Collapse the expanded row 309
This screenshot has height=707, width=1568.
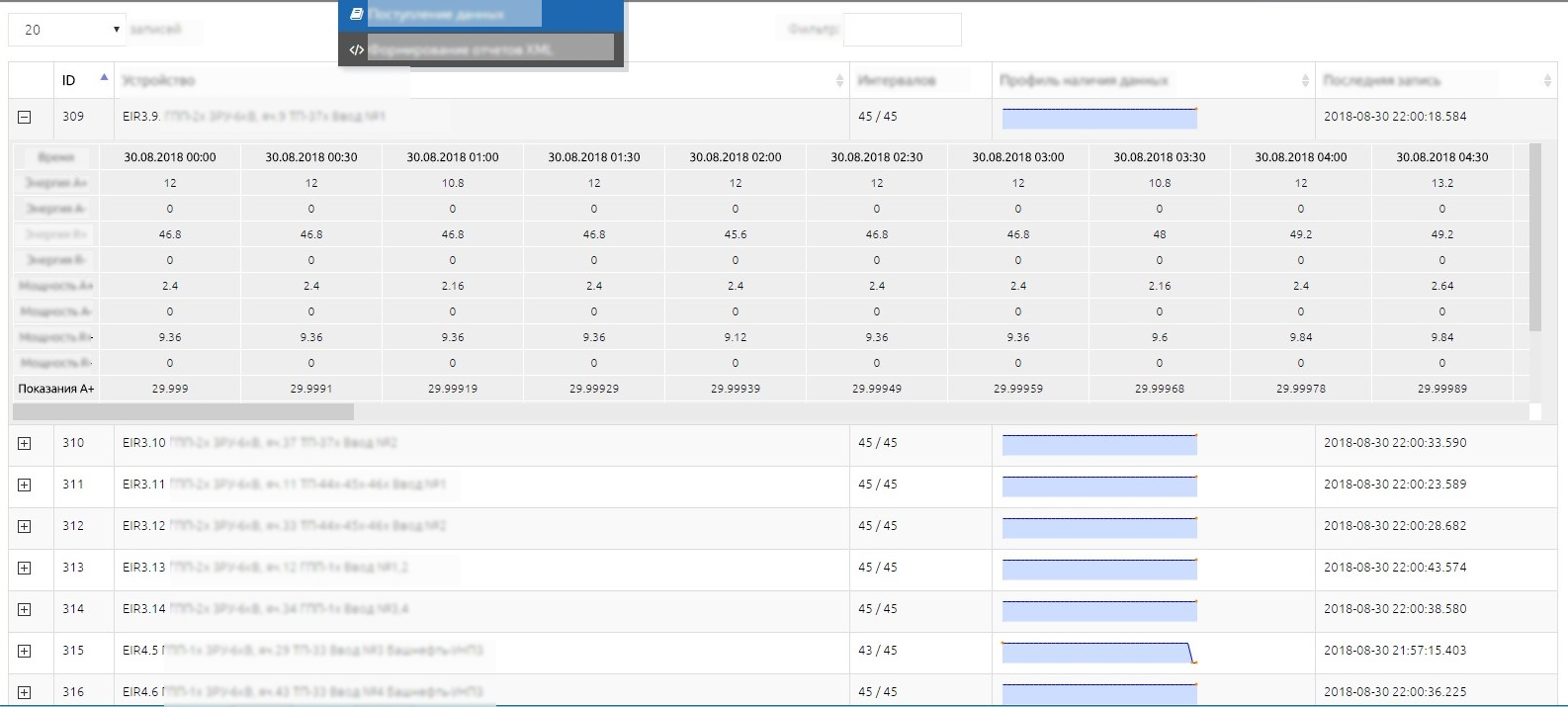click(25, 117)
